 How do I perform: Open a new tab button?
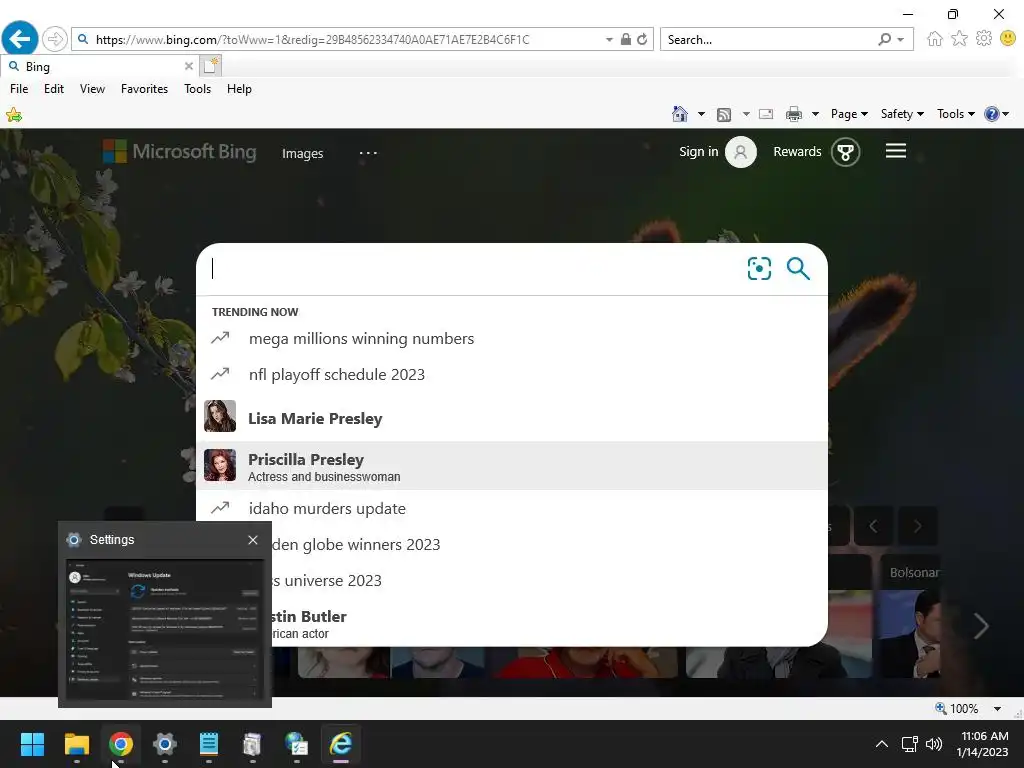[x=211, y=66]
